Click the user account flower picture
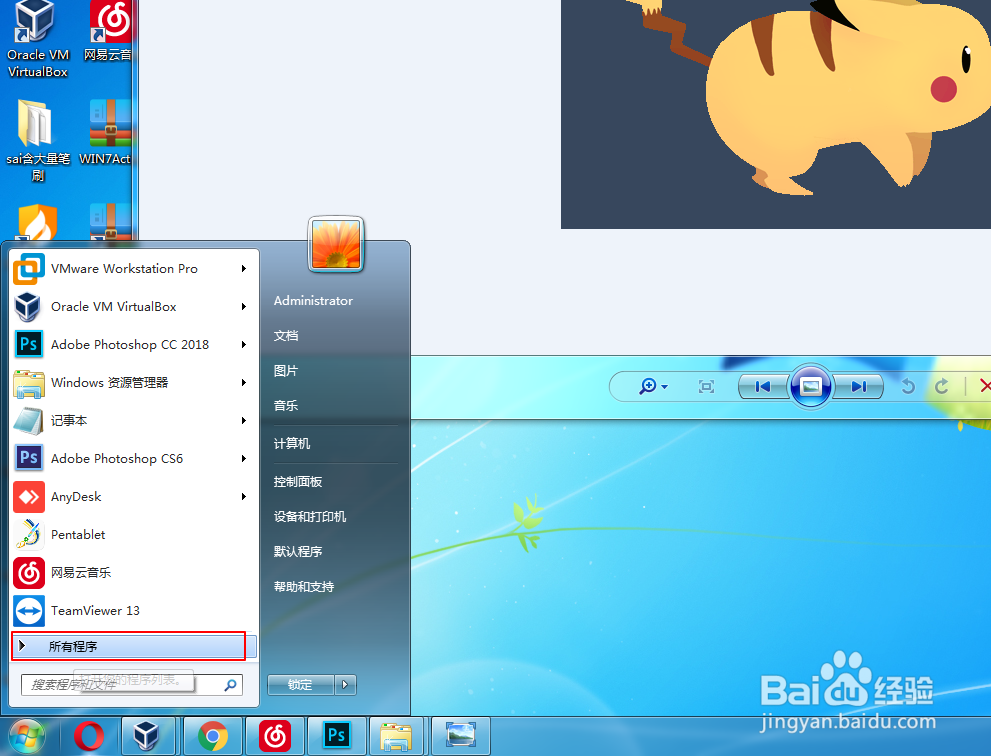The height and width of the screenshot is (756, 991). click(336, 244)
